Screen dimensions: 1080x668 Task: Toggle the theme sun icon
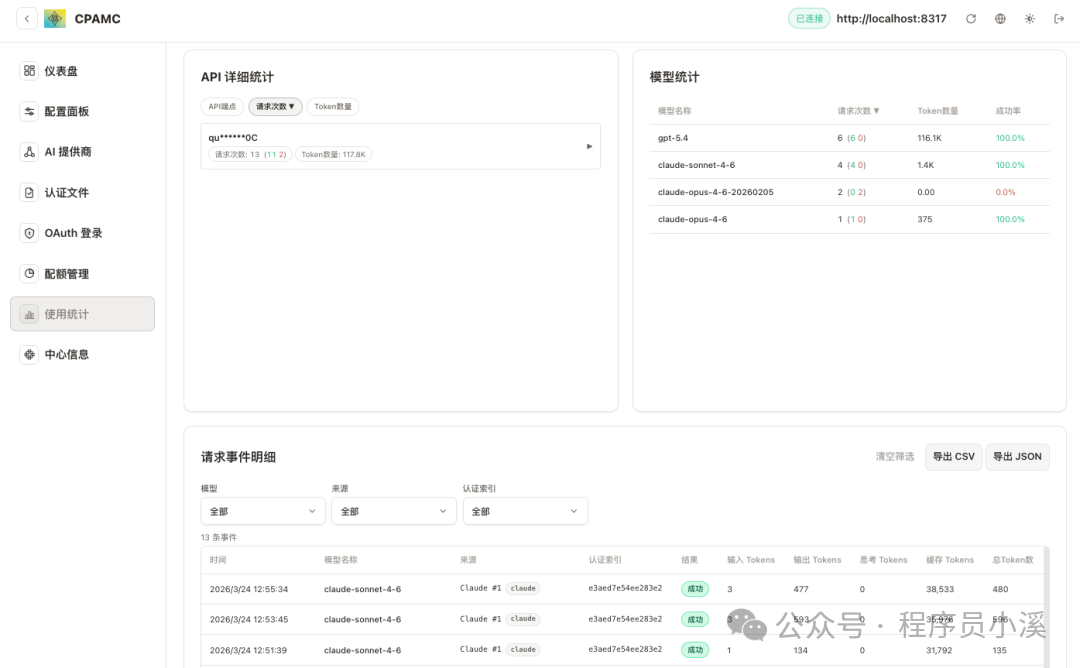(x=1030, y=19)
